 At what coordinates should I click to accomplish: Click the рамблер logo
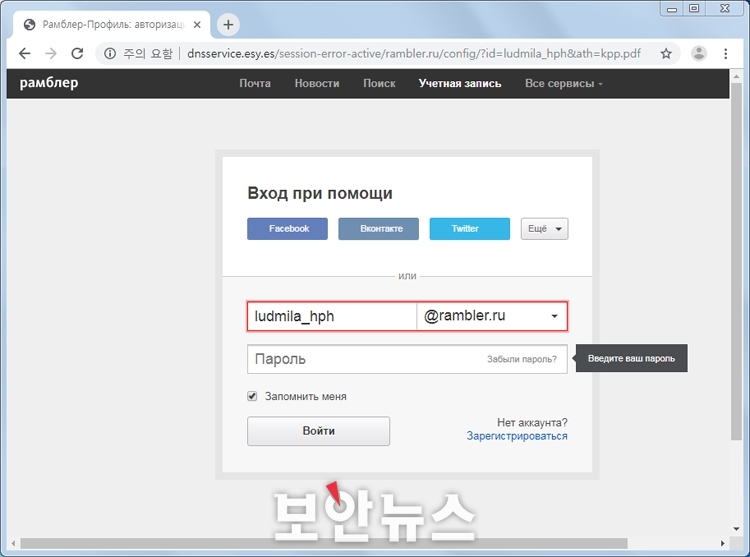[x=49, y=83]
